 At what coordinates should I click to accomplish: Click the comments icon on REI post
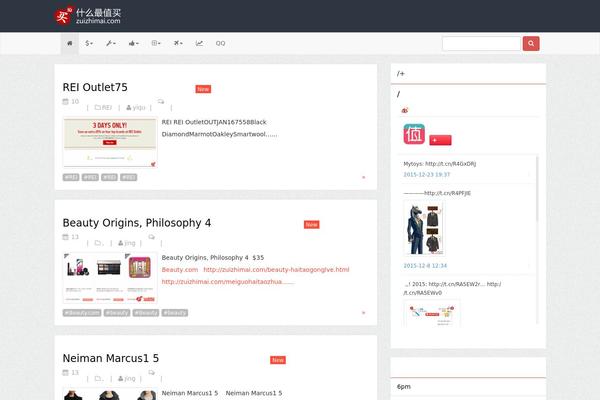tap(161, 101)
